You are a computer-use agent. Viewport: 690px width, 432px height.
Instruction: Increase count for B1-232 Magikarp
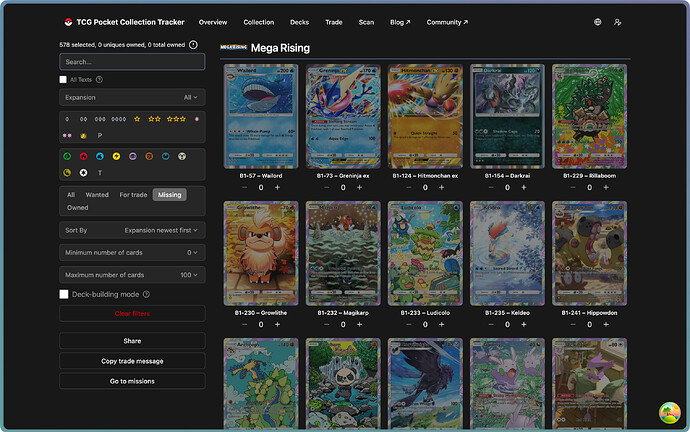360,325
